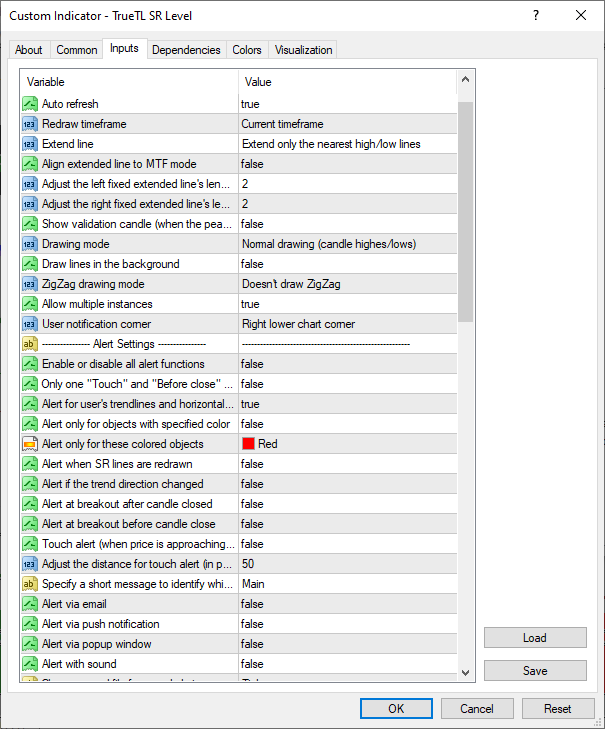
Task: Click the Extend line enum icon
Action: (30, 144)
